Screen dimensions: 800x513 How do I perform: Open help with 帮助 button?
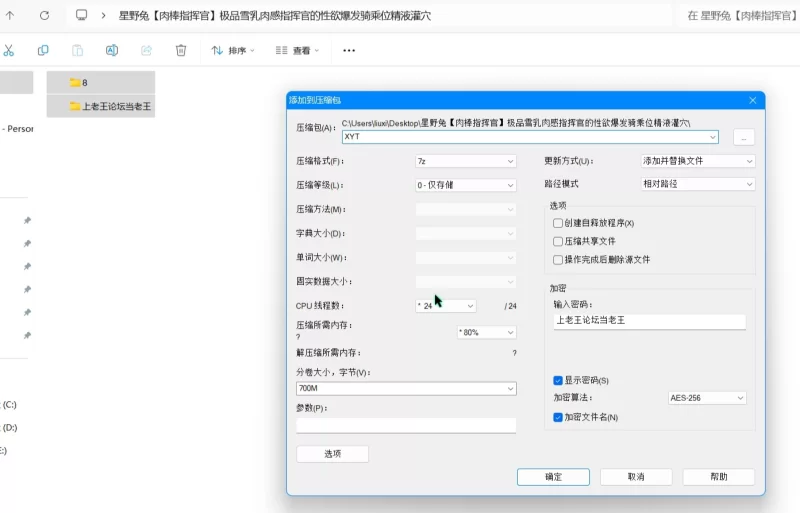coord(718,477)
